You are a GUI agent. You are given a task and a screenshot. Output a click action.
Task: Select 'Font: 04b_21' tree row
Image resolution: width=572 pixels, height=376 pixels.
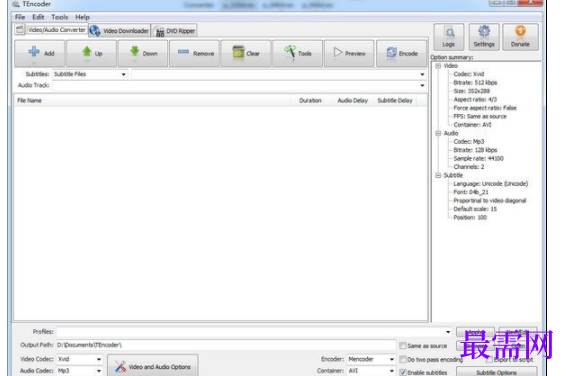(471, 192)
